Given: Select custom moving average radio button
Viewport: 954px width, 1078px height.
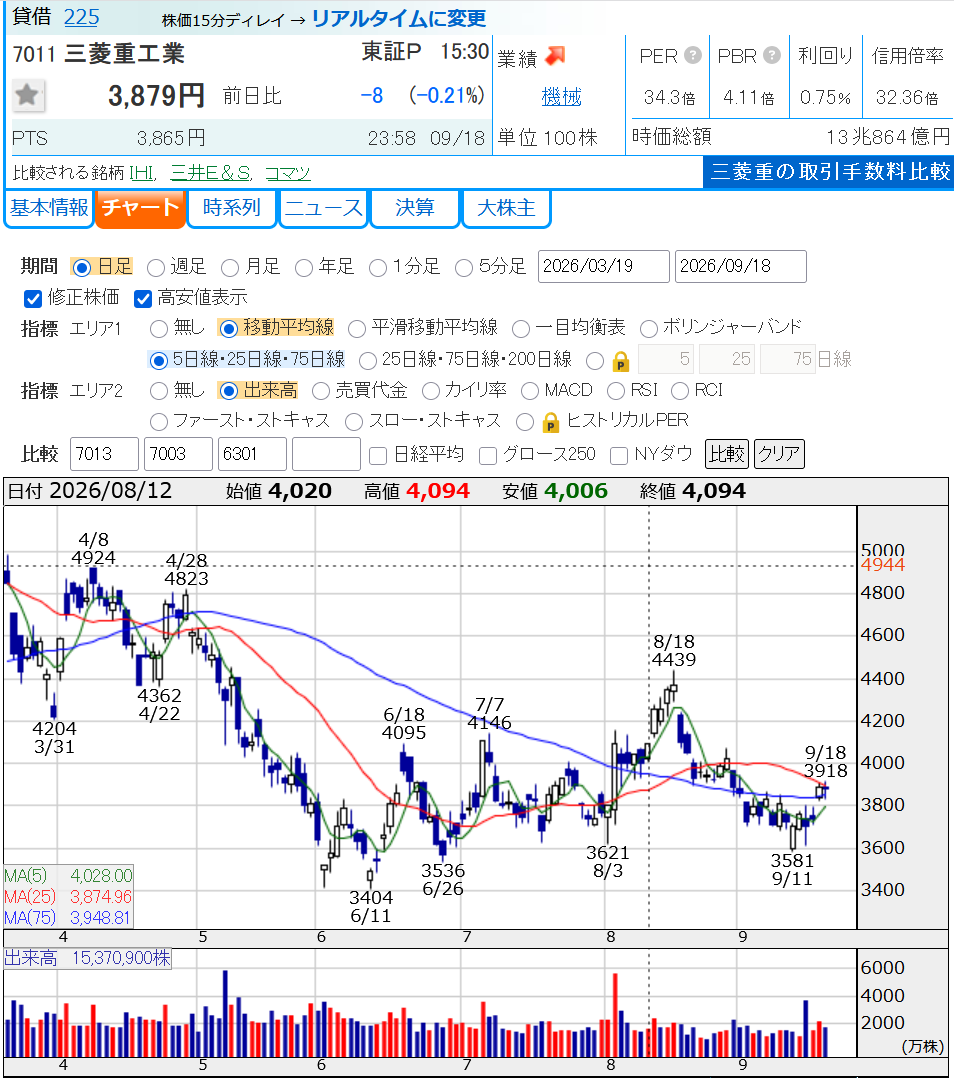Looking at the screenshot, I should pos(595,360).
